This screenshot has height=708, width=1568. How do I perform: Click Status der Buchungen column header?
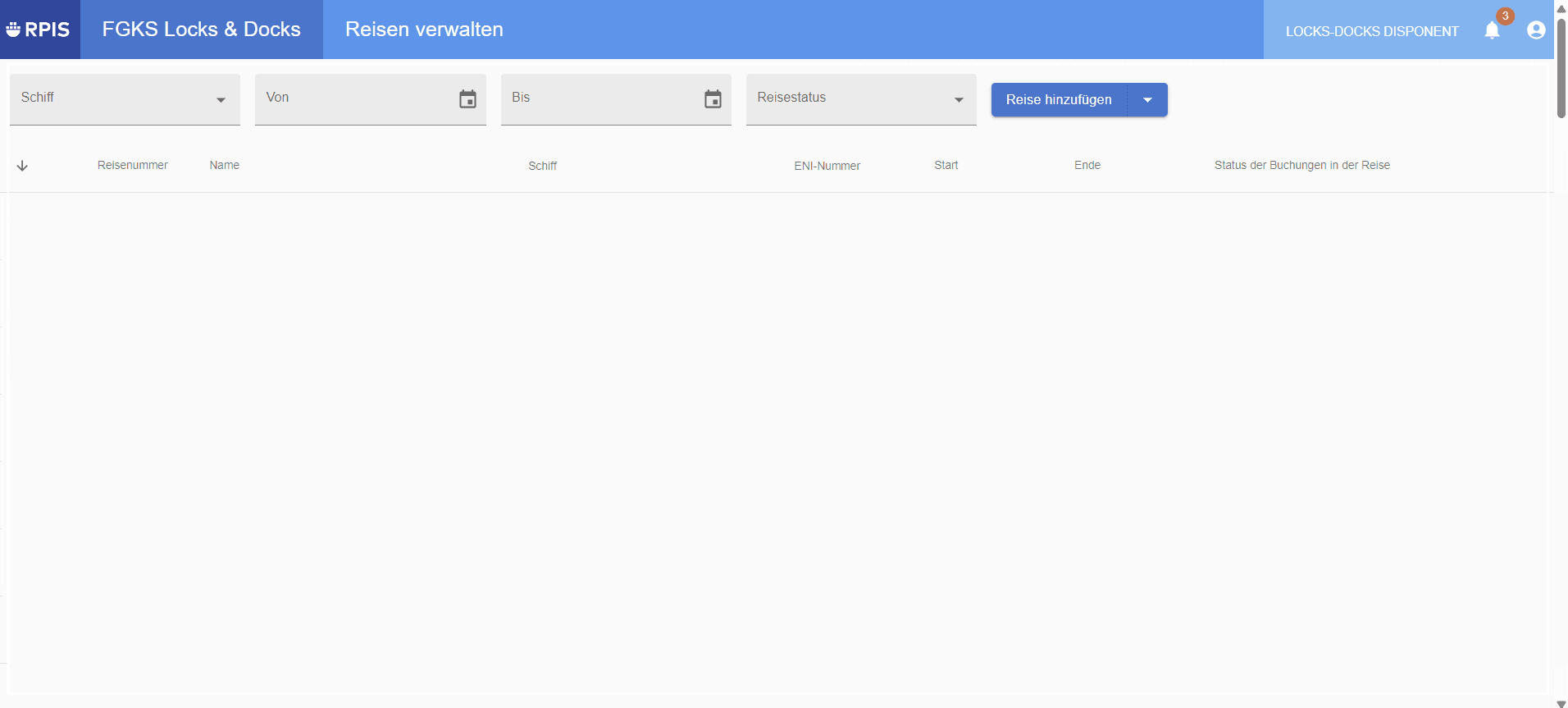click(1302, 165)
